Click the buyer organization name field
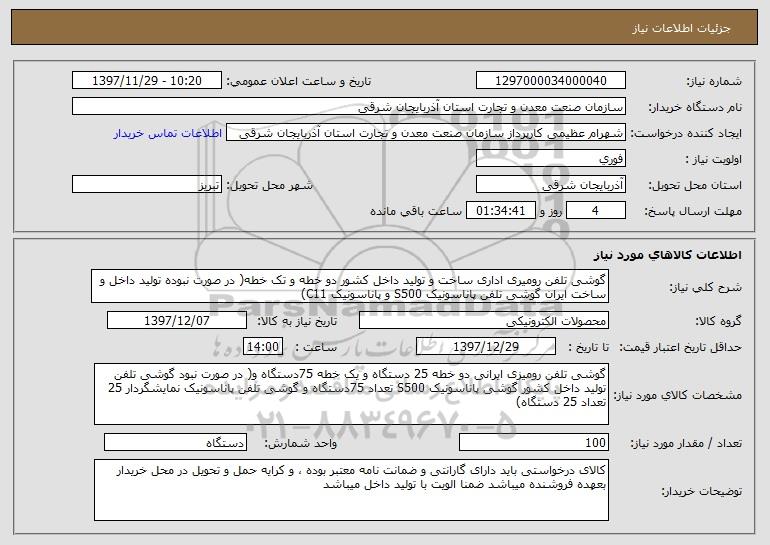 [349, 106]
